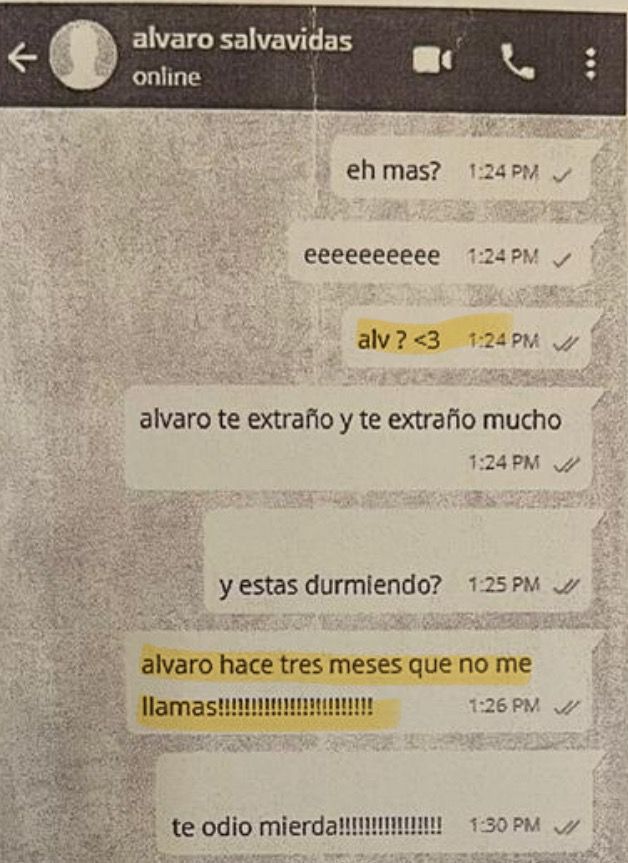Click double check marks at 1:26 PM
The width and height of the screenshot is (628, 863).
click(x=566, y=707)
